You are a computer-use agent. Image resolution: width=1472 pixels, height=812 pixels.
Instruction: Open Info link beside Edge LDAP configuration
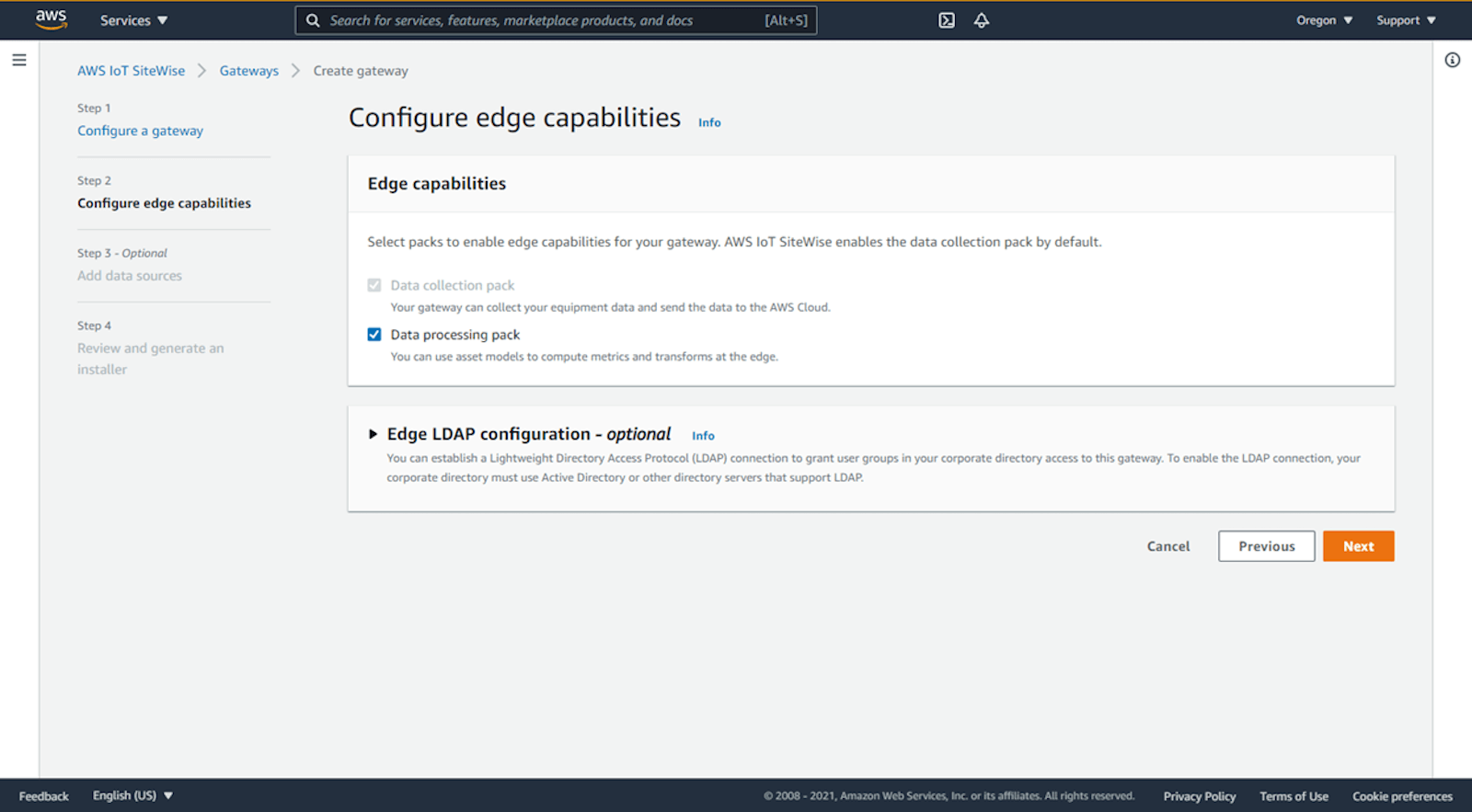click(x=703, y=436)
